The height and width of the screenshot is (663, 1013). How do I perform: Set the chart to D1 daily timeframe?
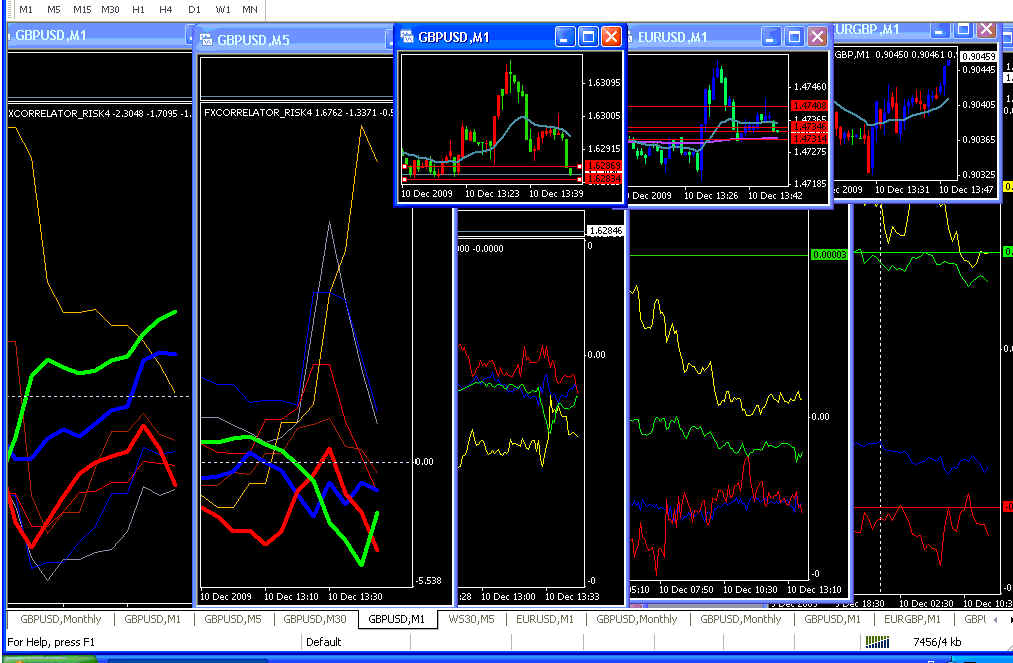pyautogui.click(x=194, y=9)
